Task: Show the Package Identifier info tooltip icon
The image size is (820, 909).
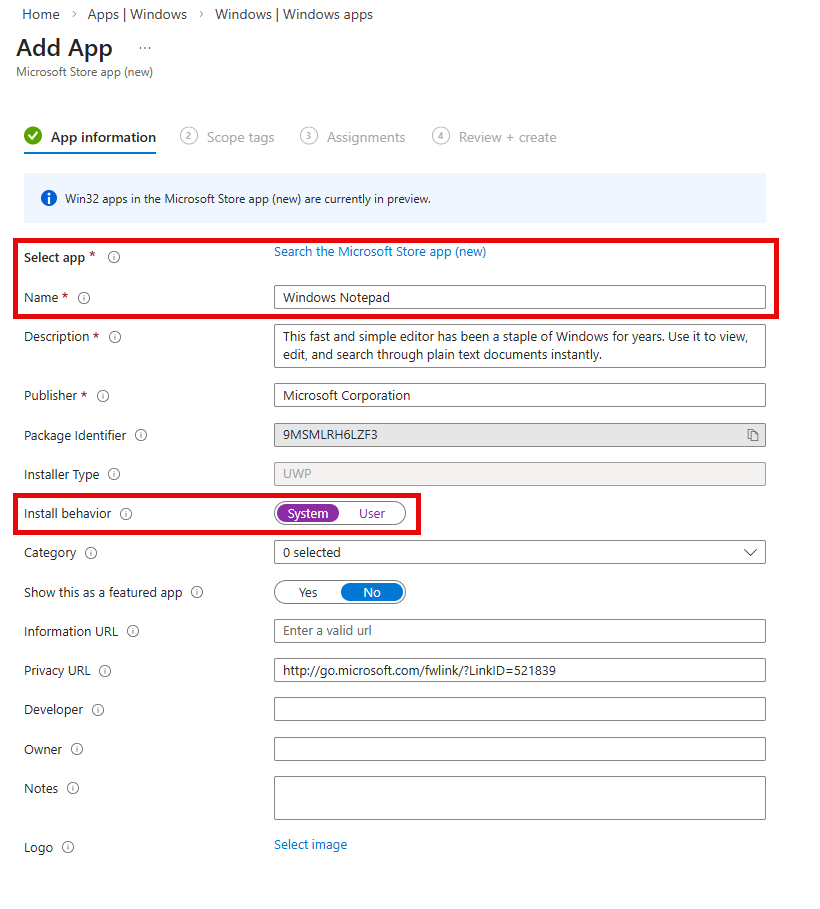Action: point(141,435)
